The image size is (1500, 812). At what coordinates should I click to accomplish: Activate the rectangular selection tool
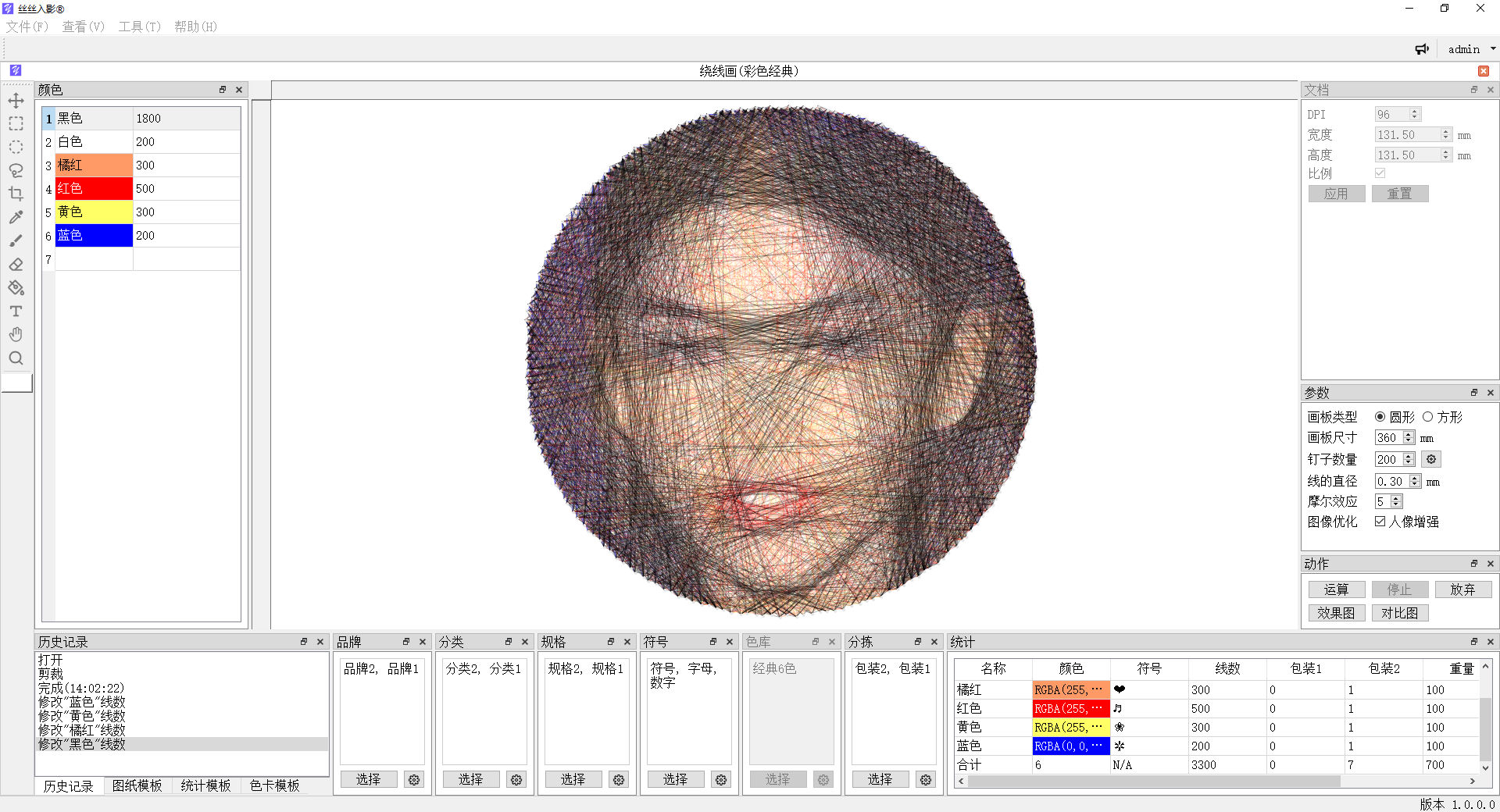(x=16, y=123)
